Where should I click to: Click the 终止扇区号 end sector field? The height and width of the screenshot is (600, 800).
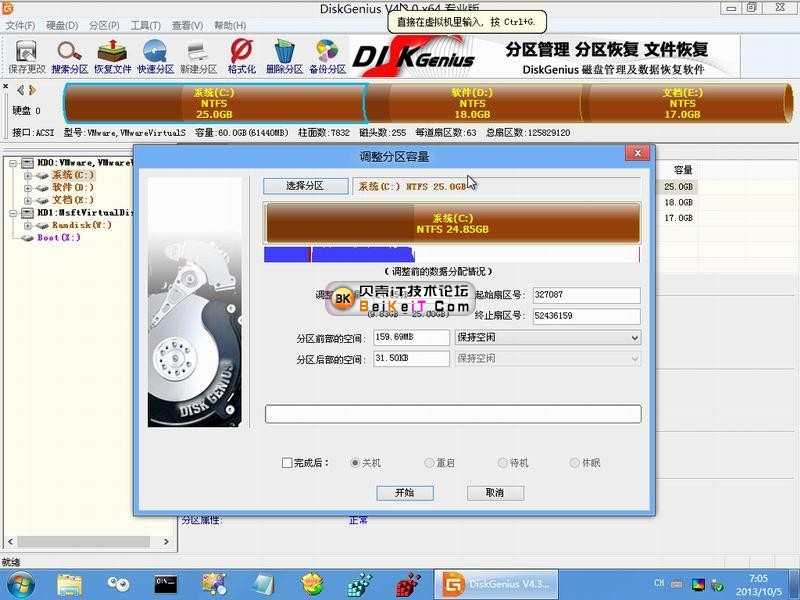586,316
